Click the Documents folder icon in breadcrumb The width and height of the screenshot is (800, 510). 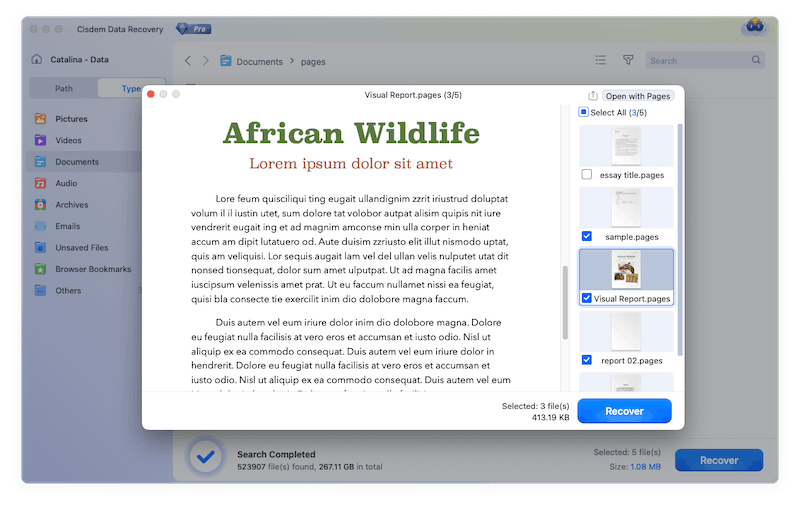click(226, 61)
